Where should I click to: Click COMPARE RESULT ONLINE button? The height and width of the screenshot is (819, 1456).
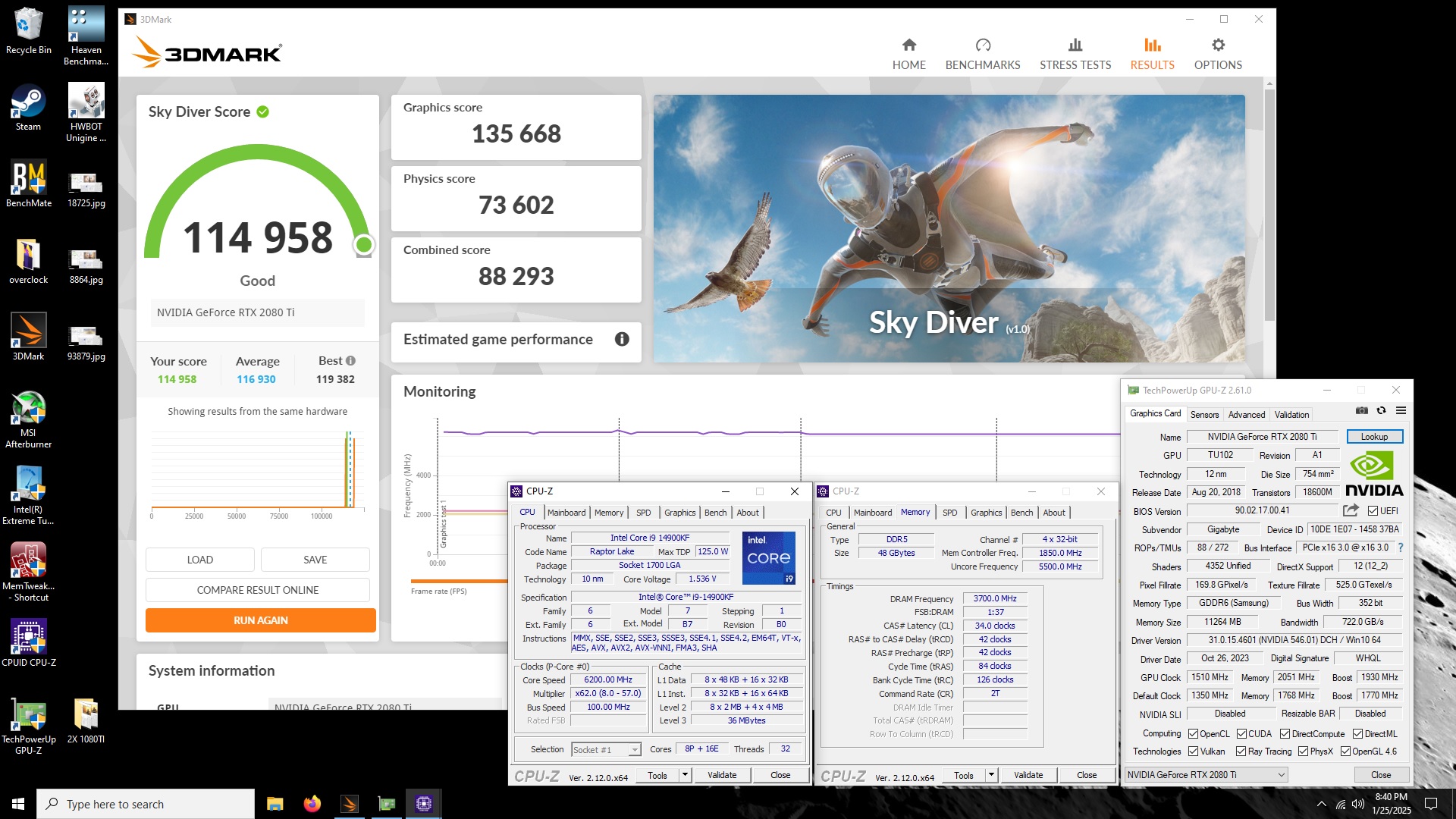click(x=258, y=590)
